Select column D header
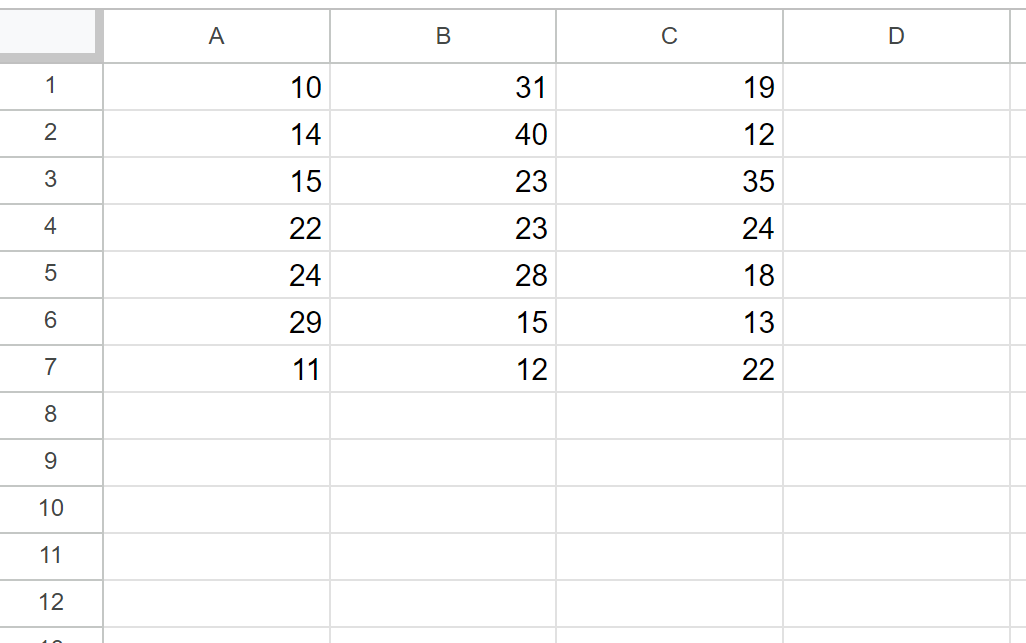Image resolution: width=1026 pixels, height=643 pixels. coord(896,36)
